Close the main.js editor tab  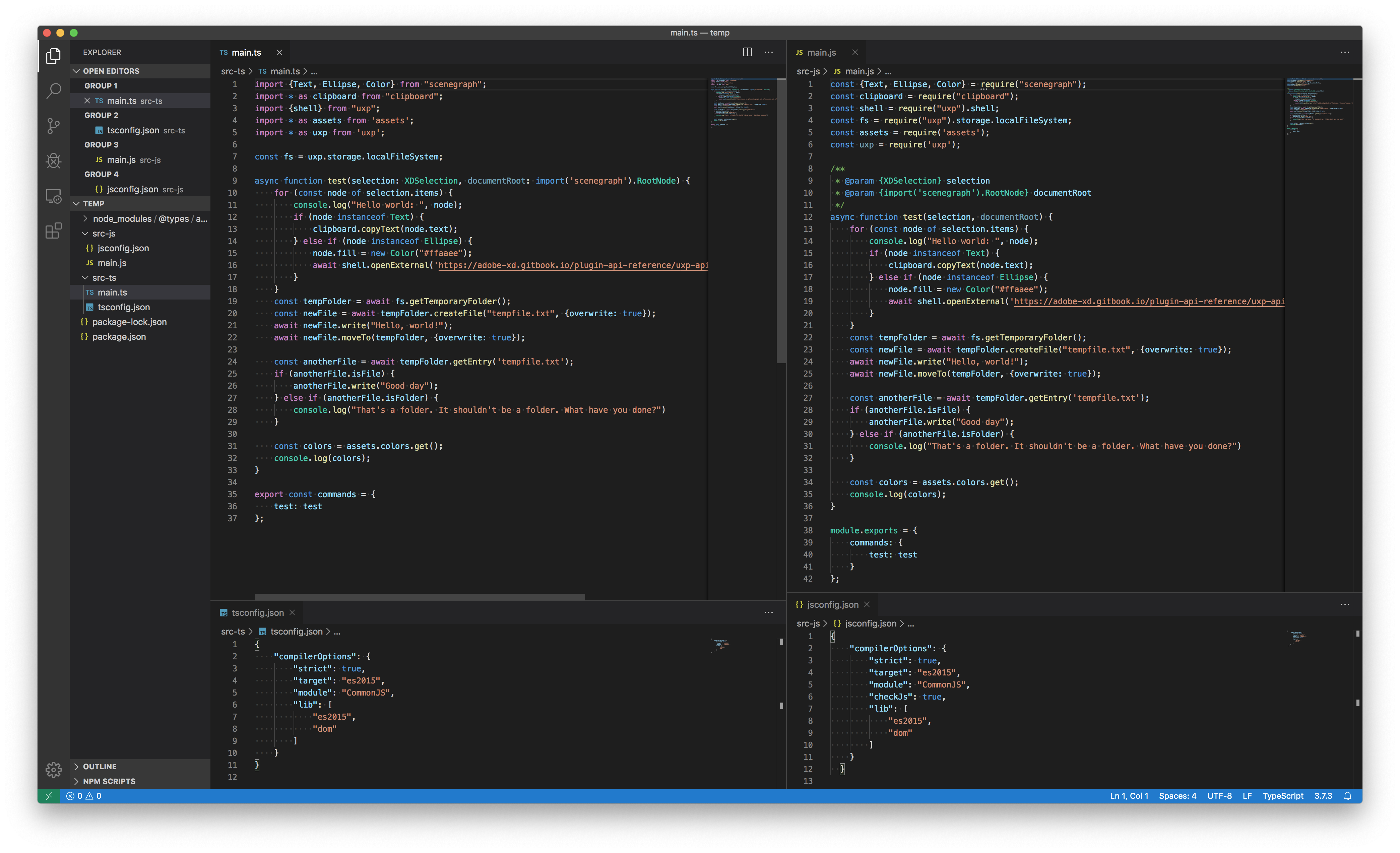coord(855,52)
